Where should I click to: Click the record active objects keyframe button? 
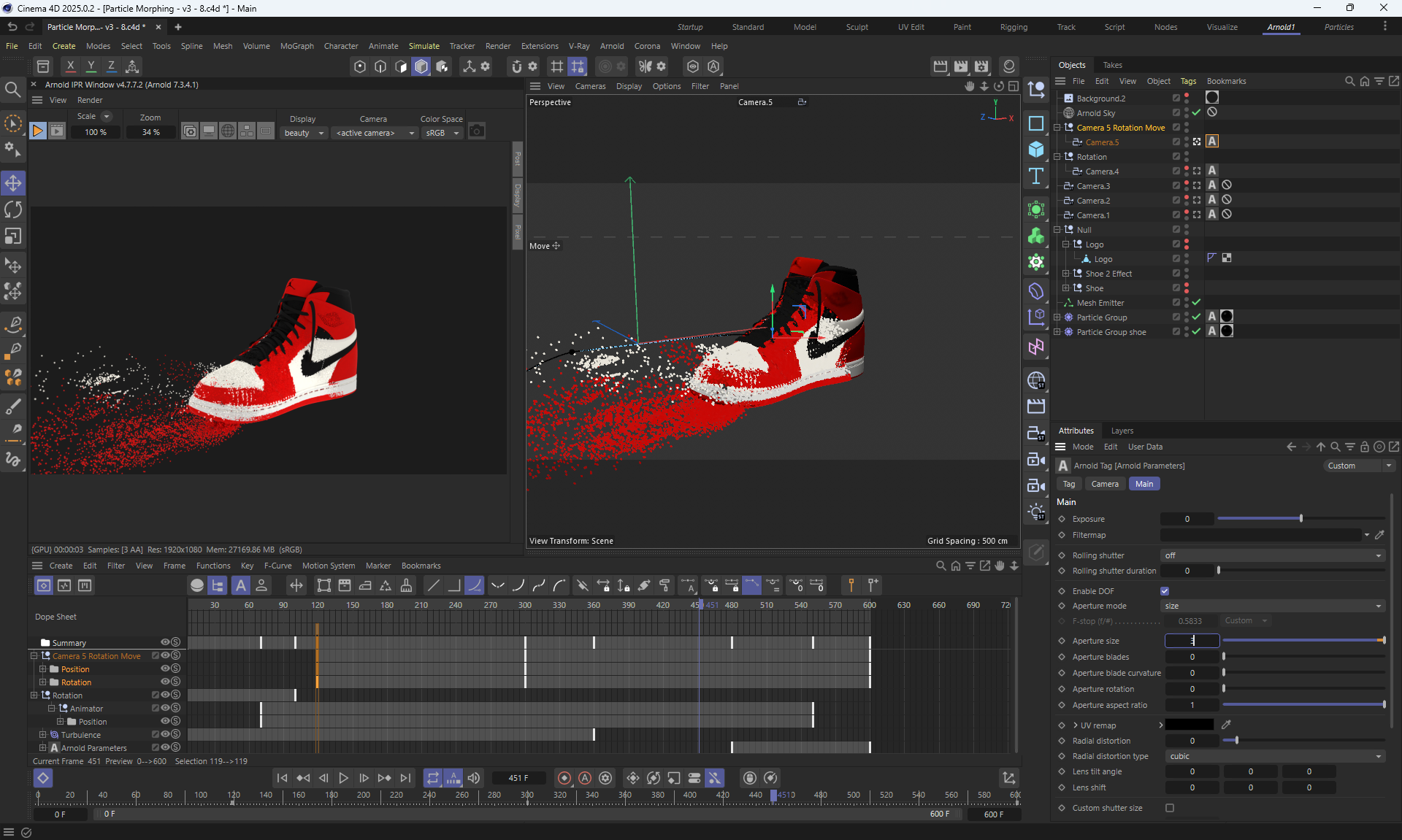(564, 778)
